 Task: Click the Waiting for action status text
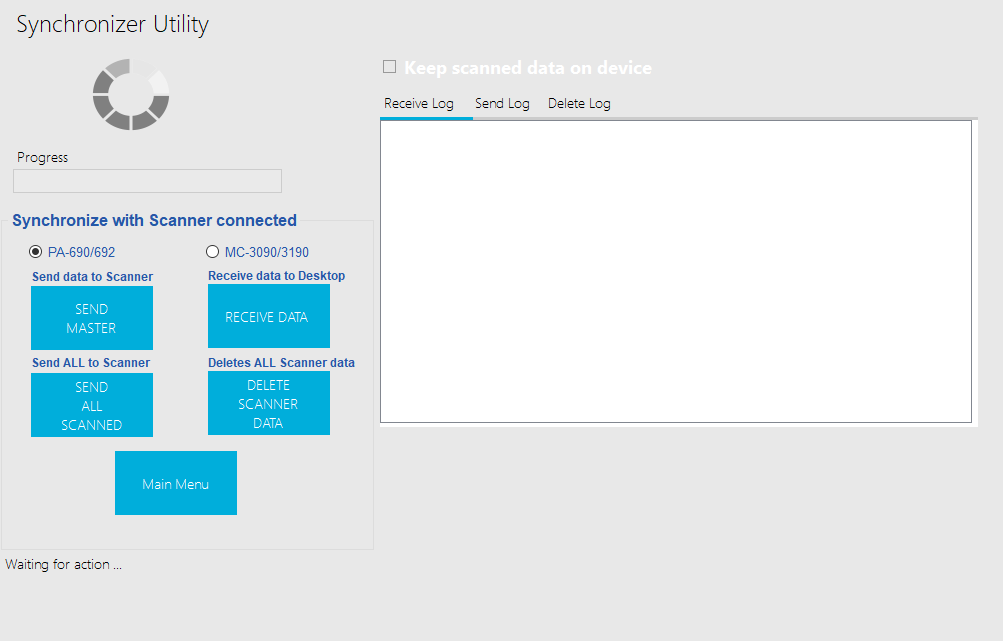(x=64, y=565)
